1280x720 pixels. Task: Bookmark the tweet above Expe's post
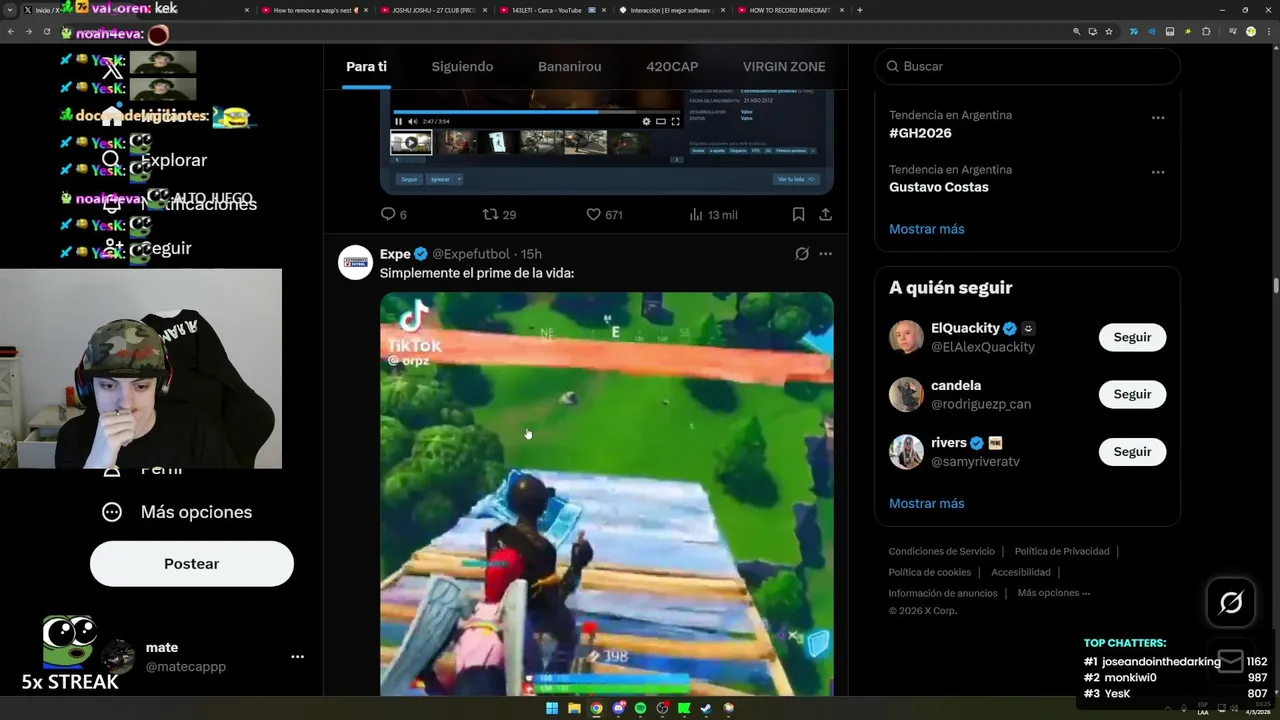[x=798, y=214]
